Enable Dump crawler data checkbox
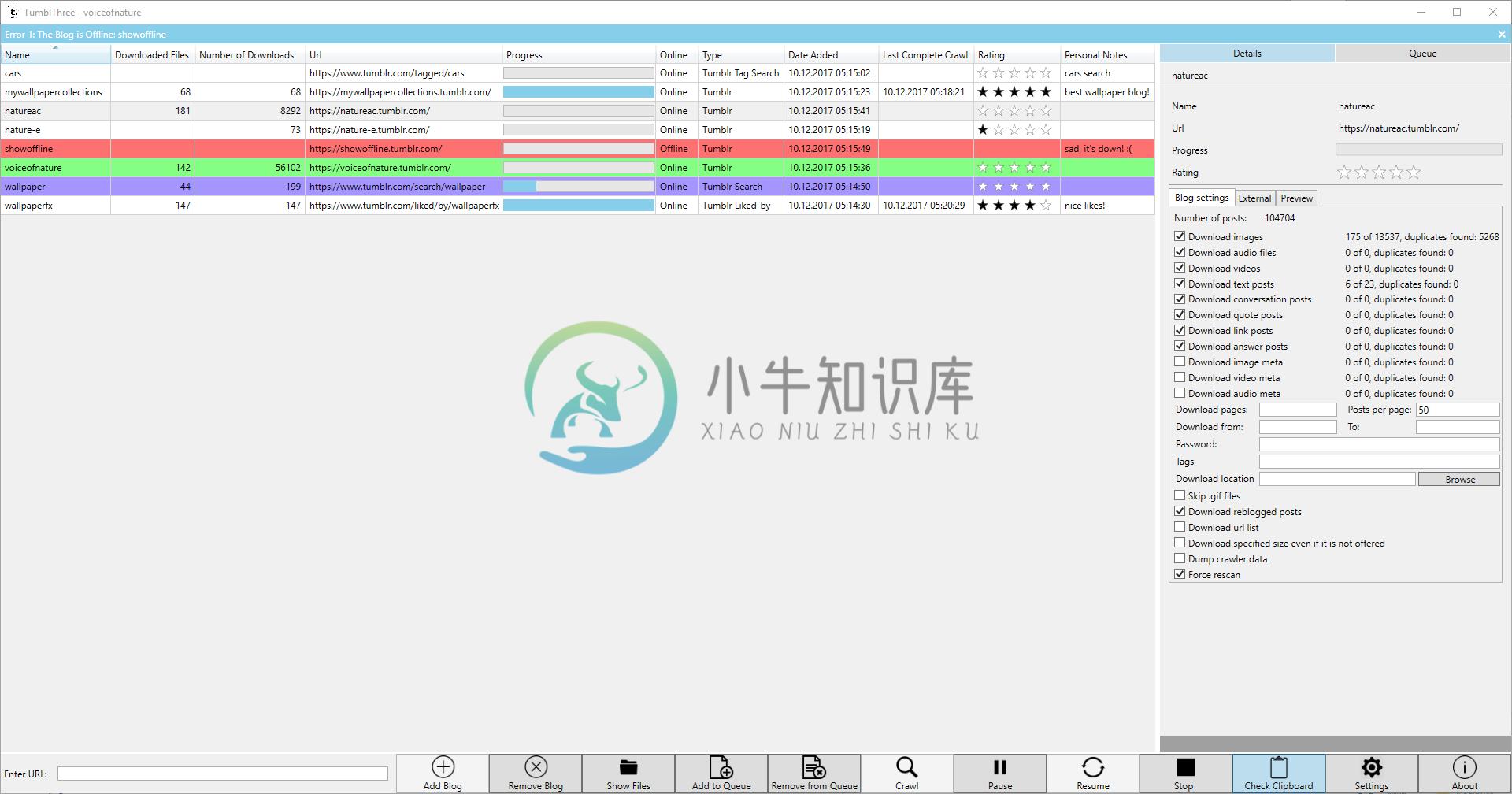The height and width of the screenshot is (794, 1512). (1180, 558)
